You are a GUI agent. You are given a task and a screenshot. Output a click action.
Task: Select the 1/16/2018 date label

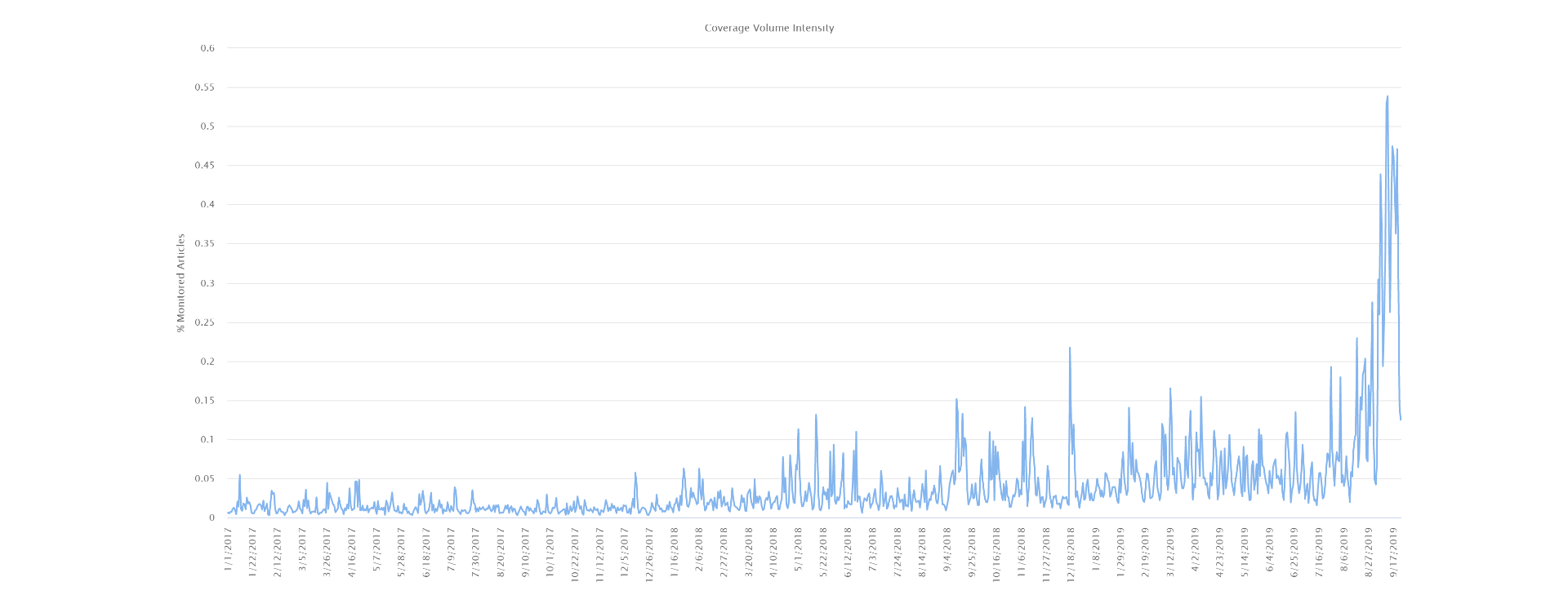coord(675,552)
